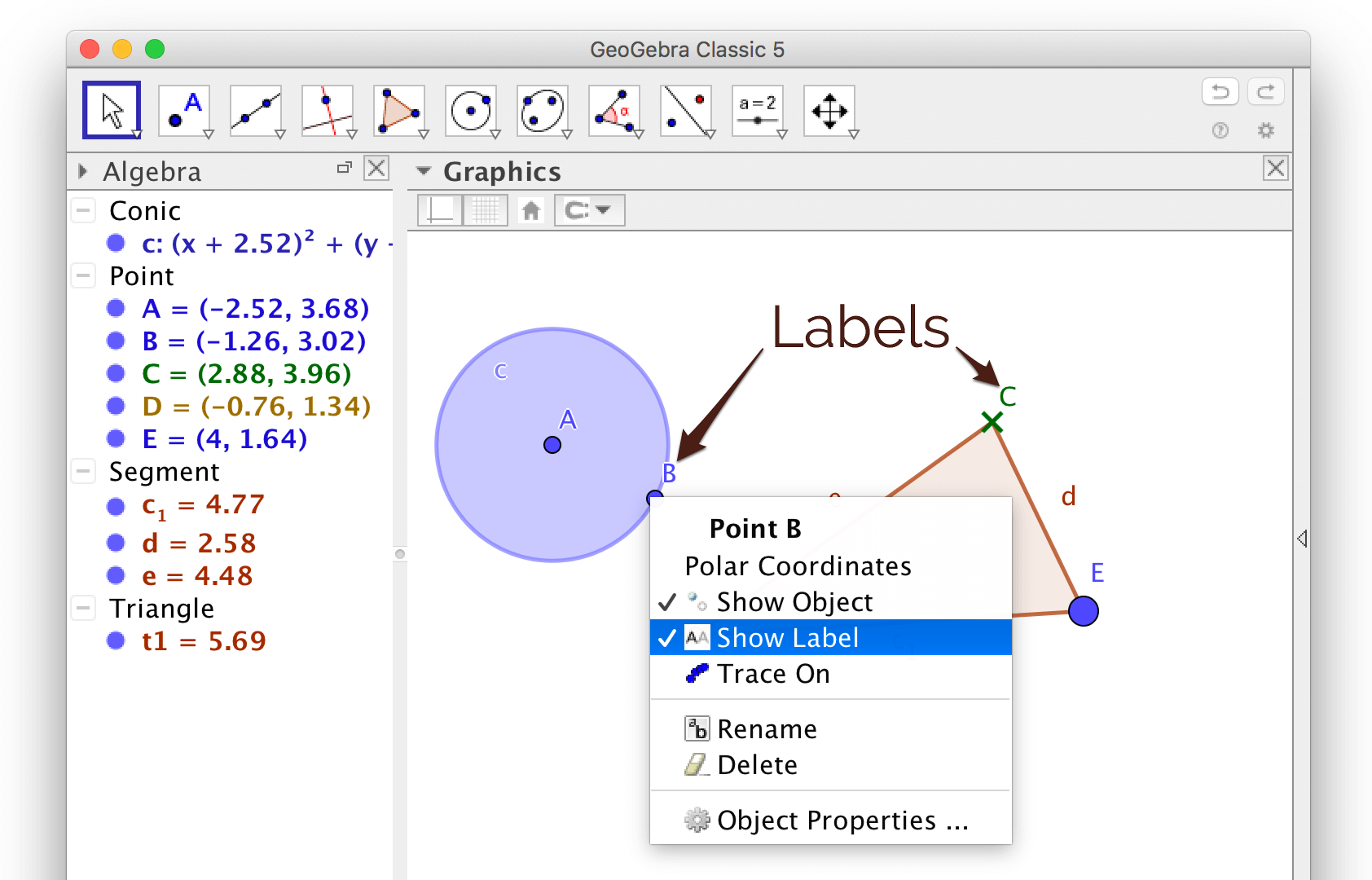The image size is (1372, 880).
Task: Collapse the Conic category in Algebra
Action: (x=83, y=211)
